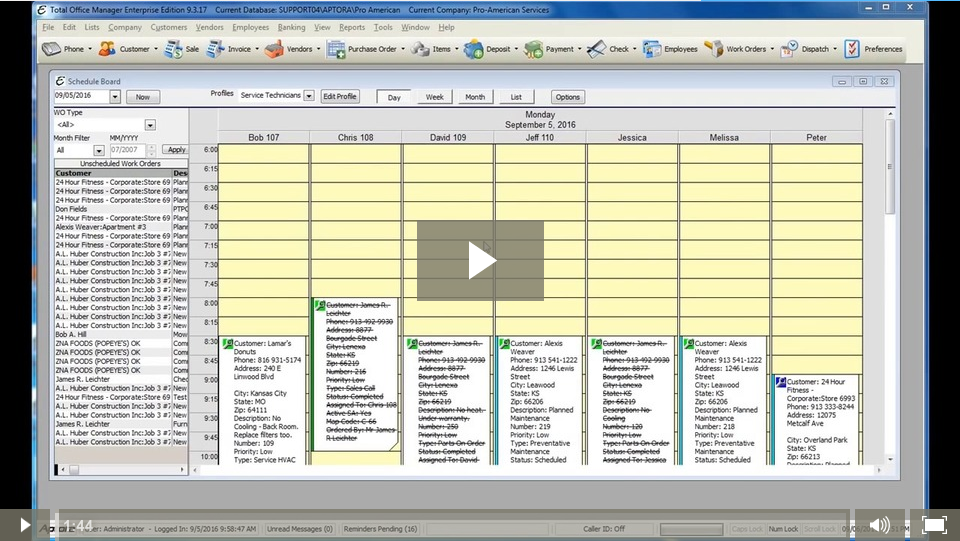This screenshot has height=541, width=960.
Task: Play the video with the center play button
Action: (481, 261)
